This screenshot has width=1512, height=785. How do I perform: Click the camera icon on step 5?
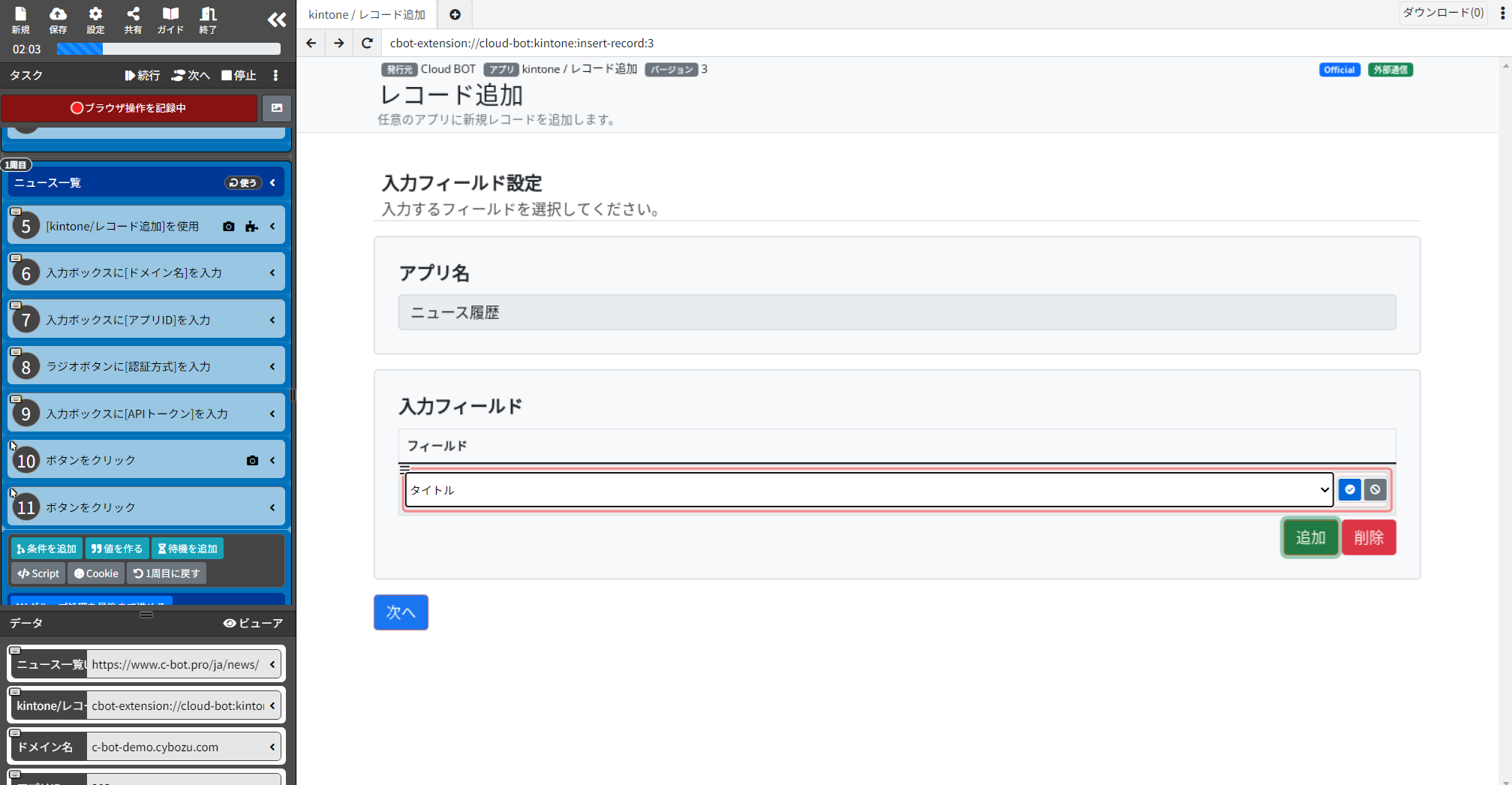click(229, 227)
